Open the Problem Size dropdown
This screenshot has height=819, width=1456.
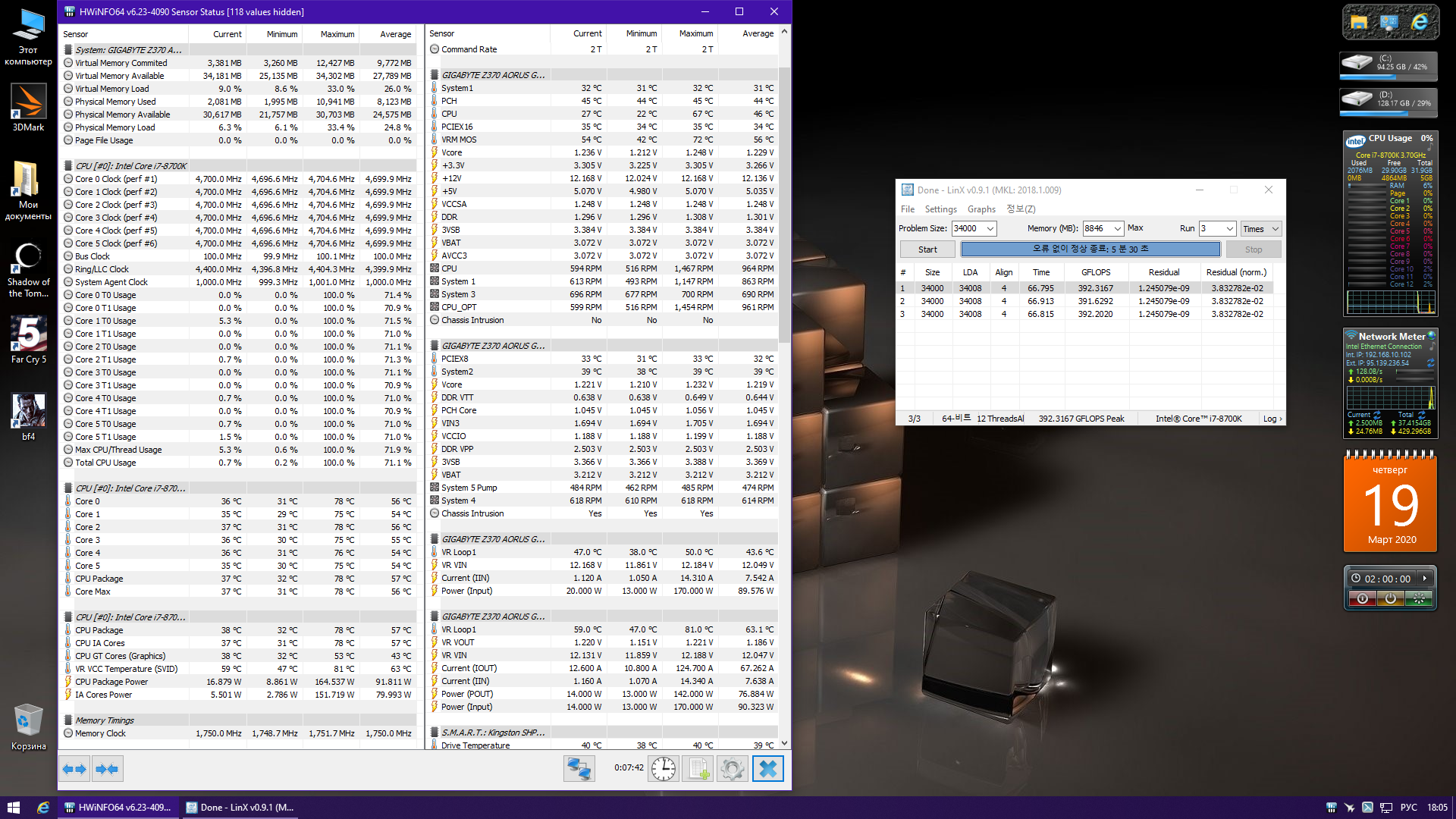990,228
